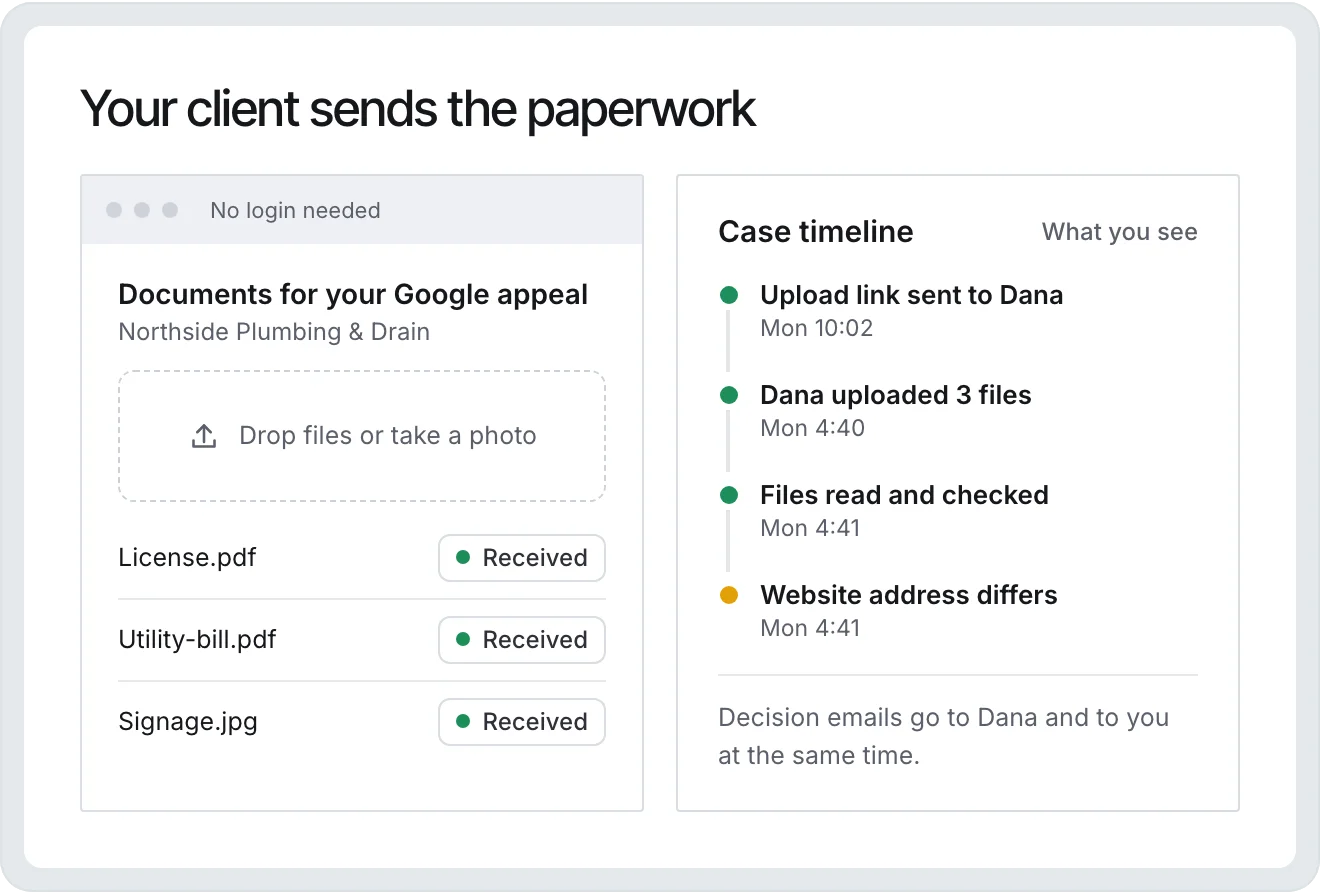Click the 'Your client sends the paperwork' headline

[x=418, y=109]
